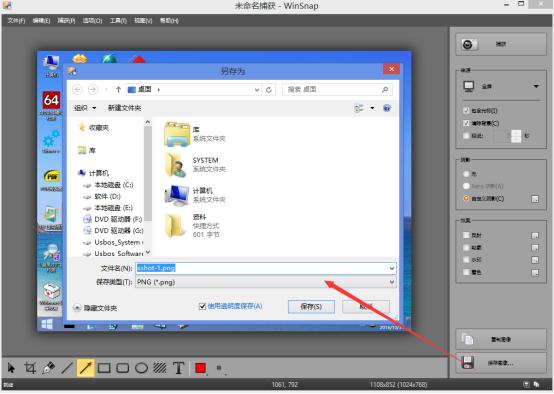Image resolution: width=554 pixels, height=394 pixels.
Task: Click the blue Help icon in dialog
Action: coord(387,108)
